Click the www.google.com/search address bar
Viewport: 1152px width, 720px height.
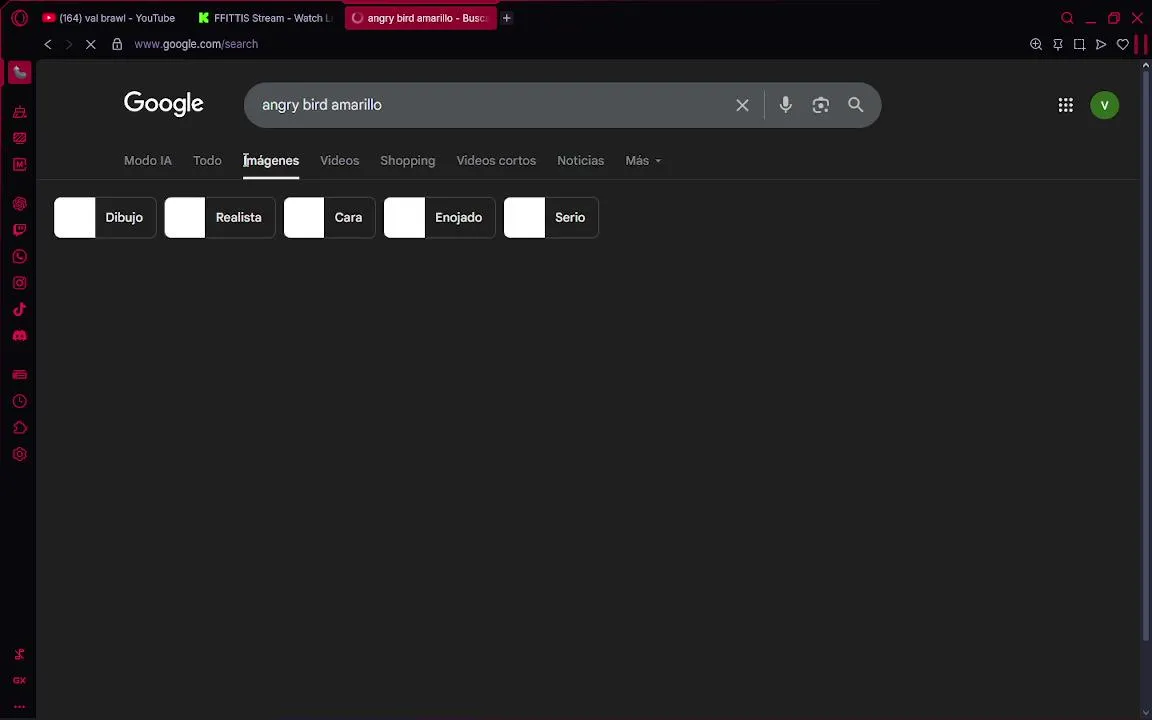point(196,44)
